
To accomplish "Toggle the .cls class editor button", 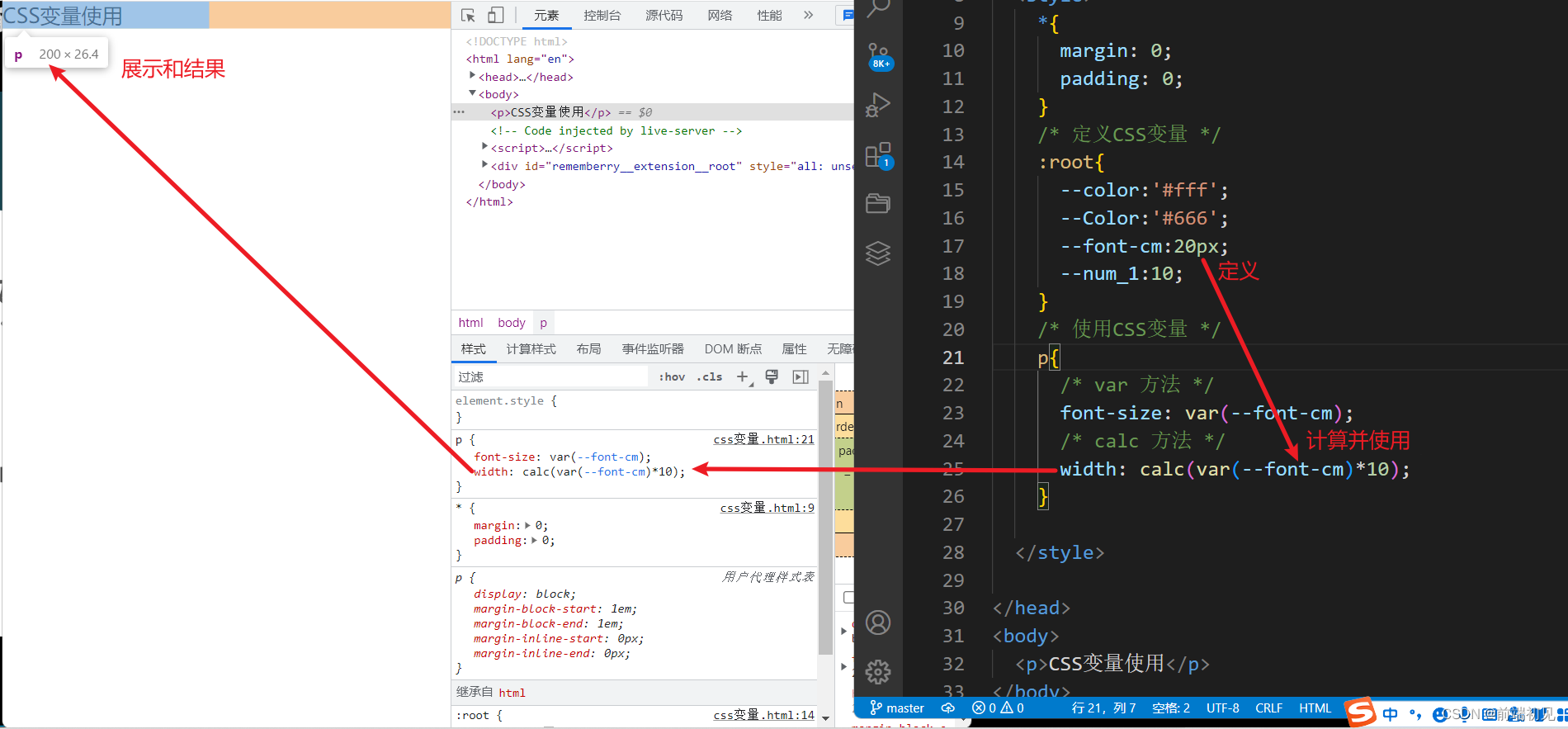I will (710, 376).
